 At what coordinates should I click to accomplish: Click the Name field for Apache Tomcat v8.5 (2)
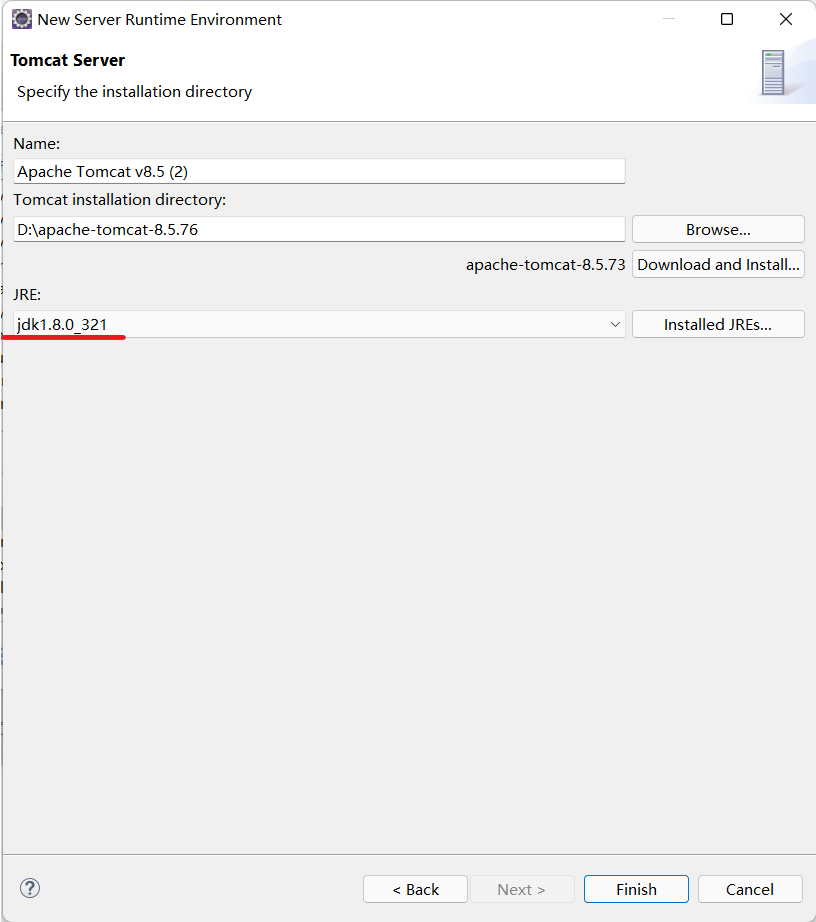[x=319, y=171]
